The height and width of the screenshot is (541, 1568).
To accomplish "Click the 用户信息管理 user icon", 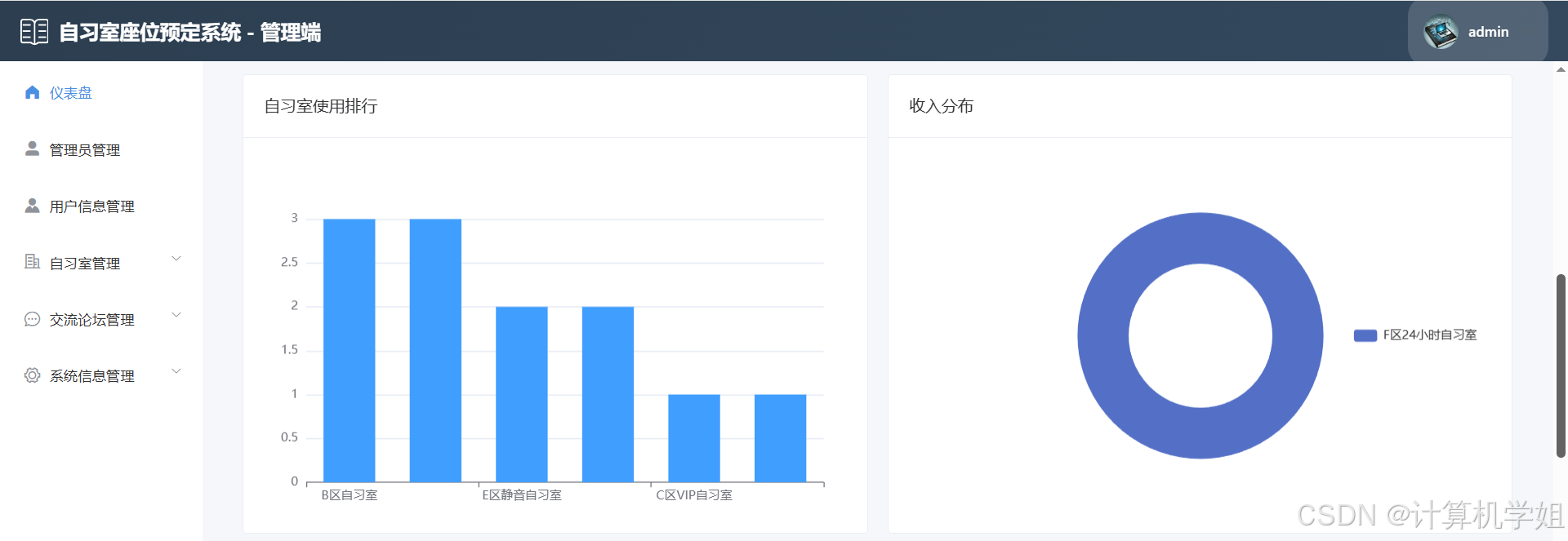I will [33, 206].
